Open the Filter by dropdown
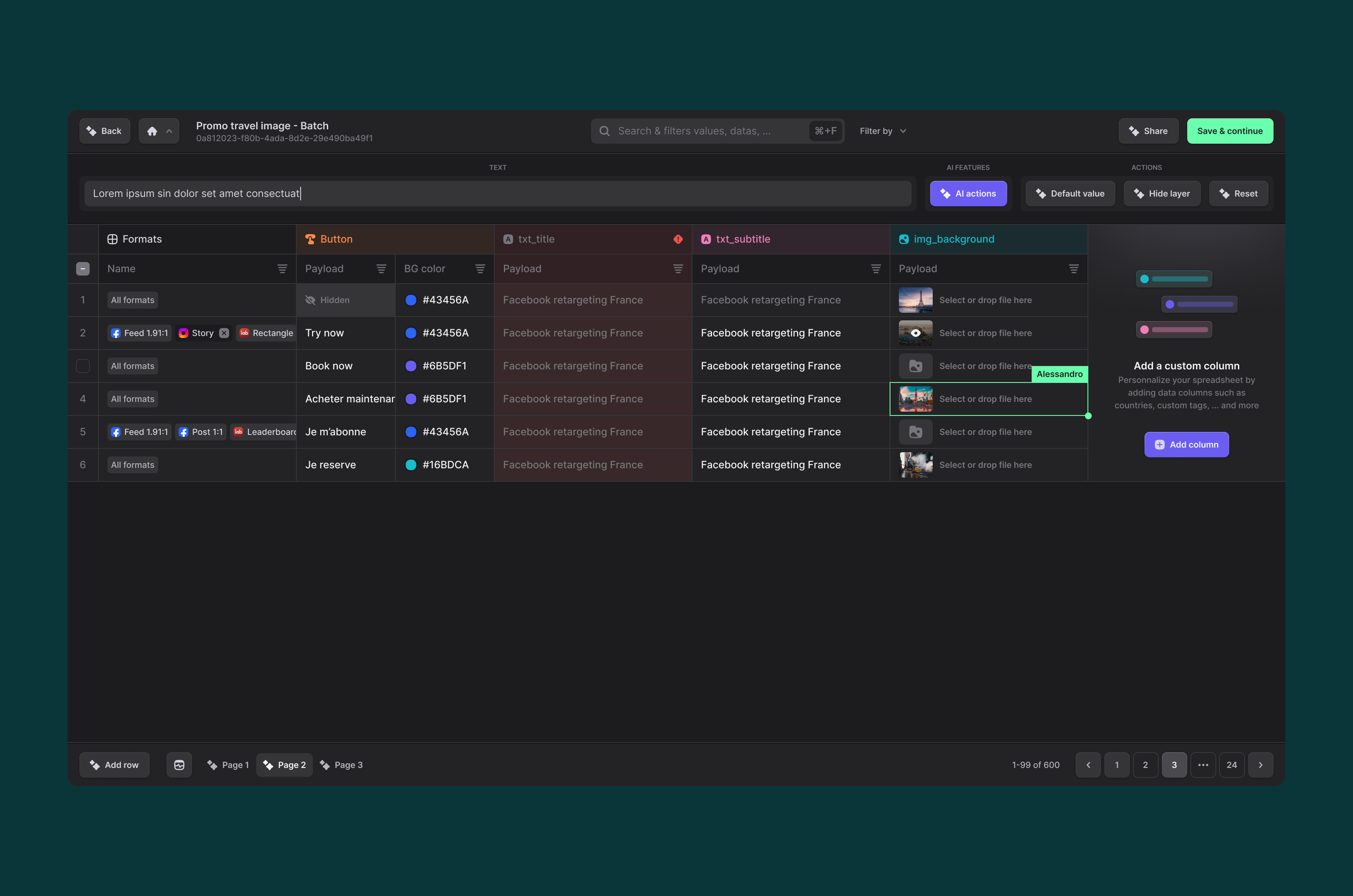The height and width of the screenshot is (896, 1353). coord(882,131)
